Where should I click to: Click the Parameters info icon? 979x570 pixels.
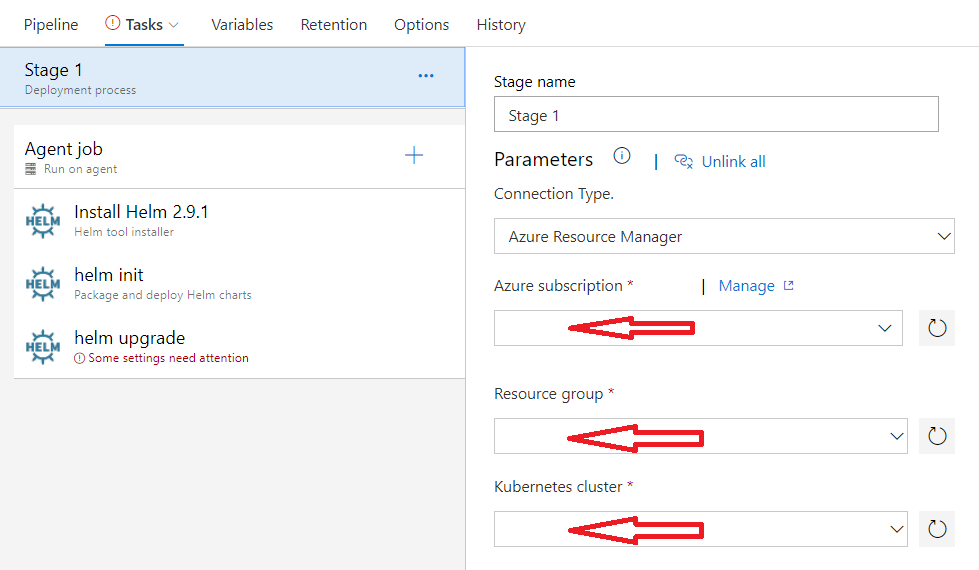pyautogui.click(x=622, y=155)
